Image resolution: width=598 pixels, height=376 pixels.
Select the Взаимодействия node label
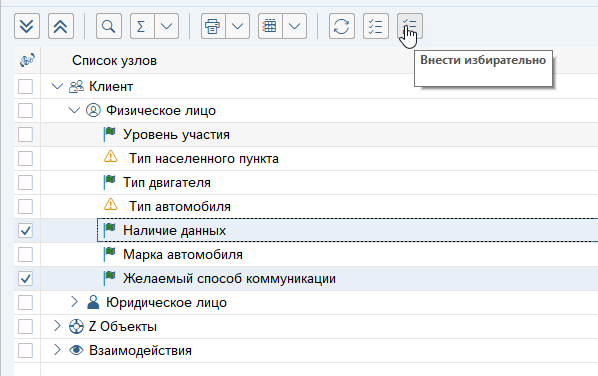click(140, 351)
